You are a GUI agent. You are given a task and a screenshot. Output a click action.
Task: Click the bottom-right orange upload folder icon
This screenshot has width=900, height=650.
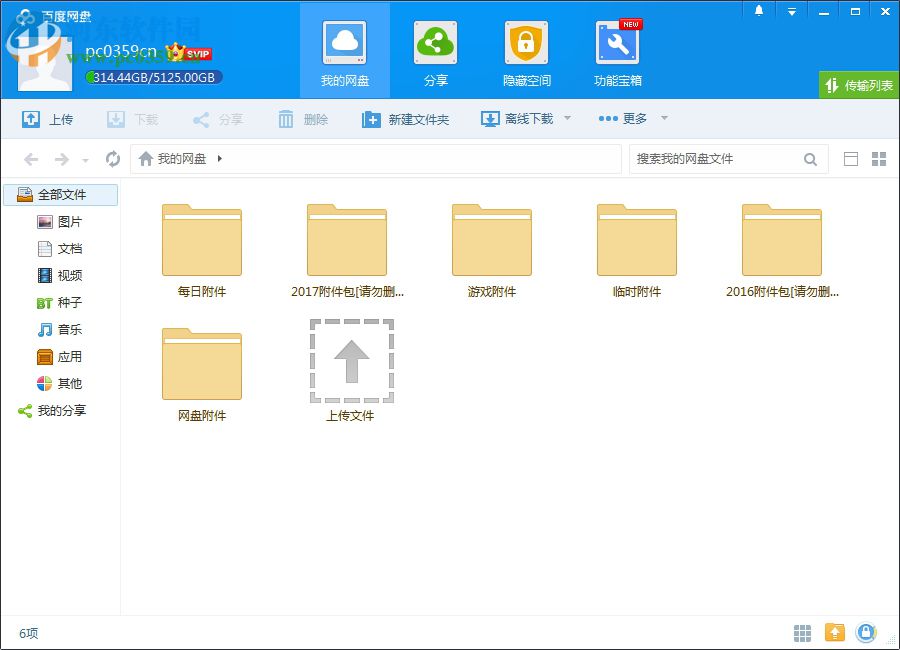click(835, 633)
